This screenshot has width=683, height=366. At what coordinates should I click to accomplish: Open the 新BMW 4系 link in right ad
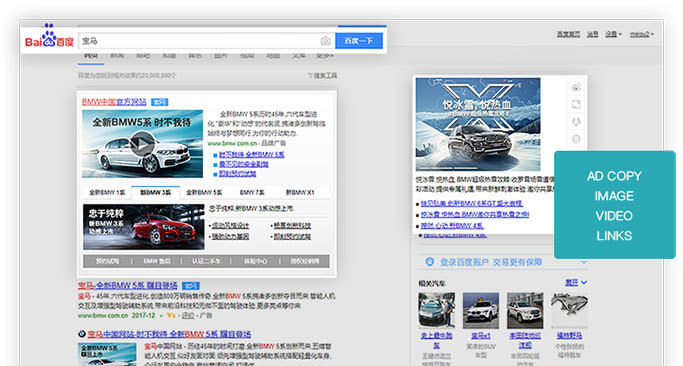click(x=452, y=226)
